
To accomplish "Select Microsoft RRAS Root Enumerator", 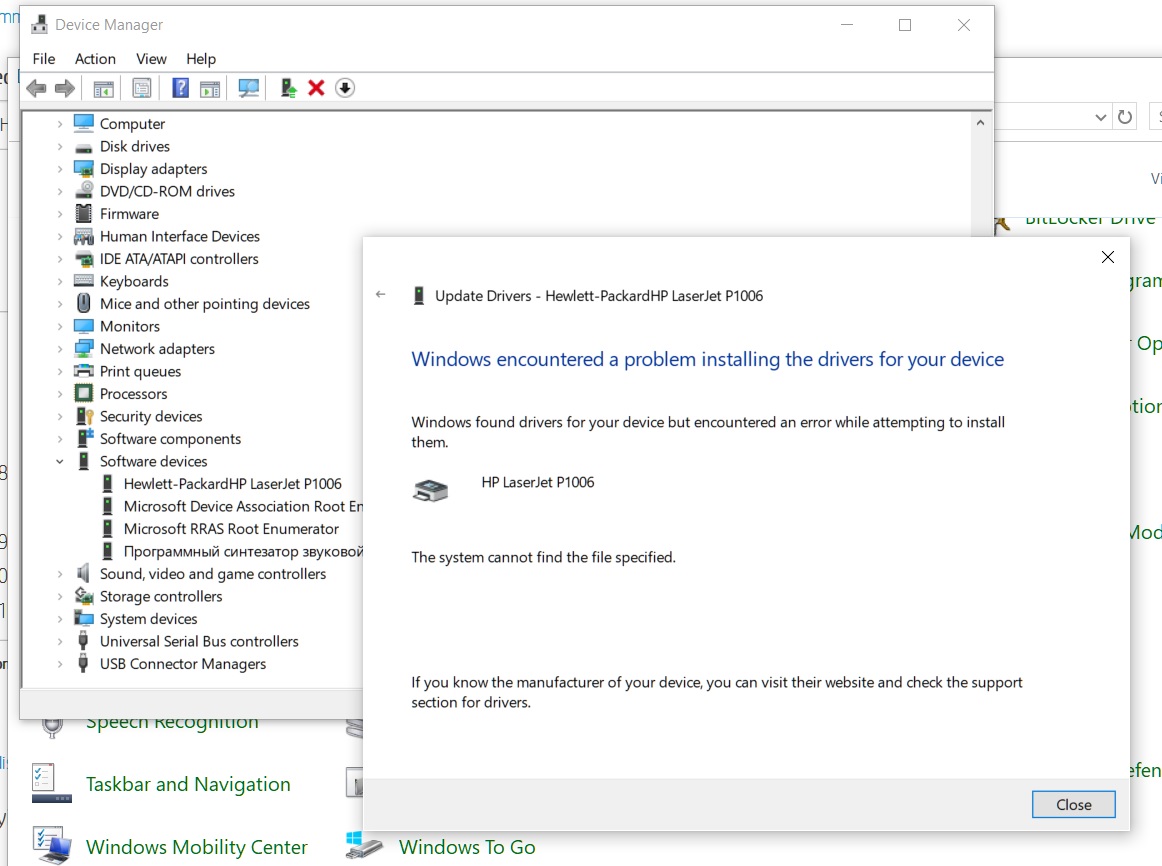I will (x=231, y=529).
